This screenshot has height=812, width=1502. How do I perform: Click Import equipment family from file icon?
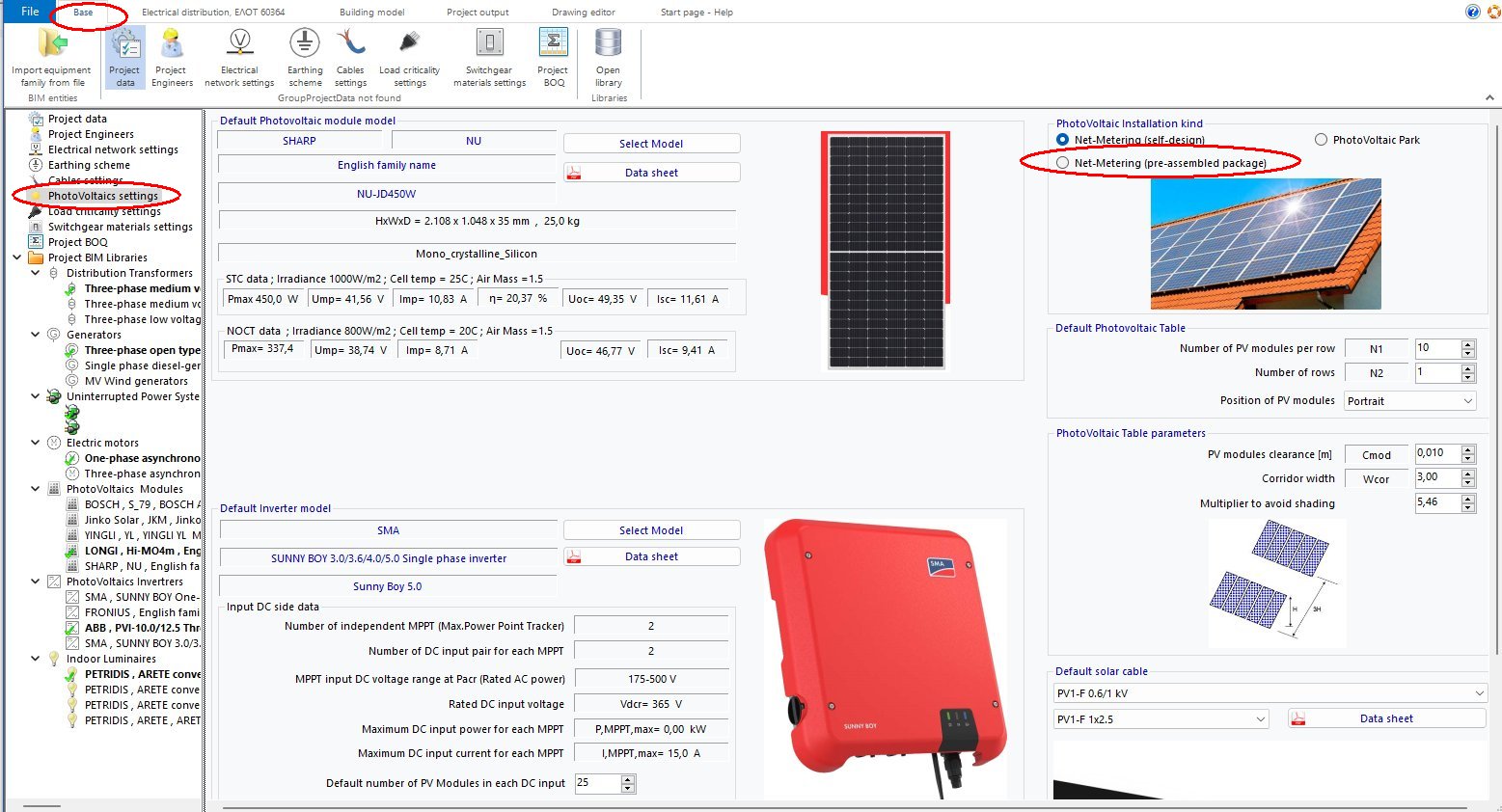point(52,46)
